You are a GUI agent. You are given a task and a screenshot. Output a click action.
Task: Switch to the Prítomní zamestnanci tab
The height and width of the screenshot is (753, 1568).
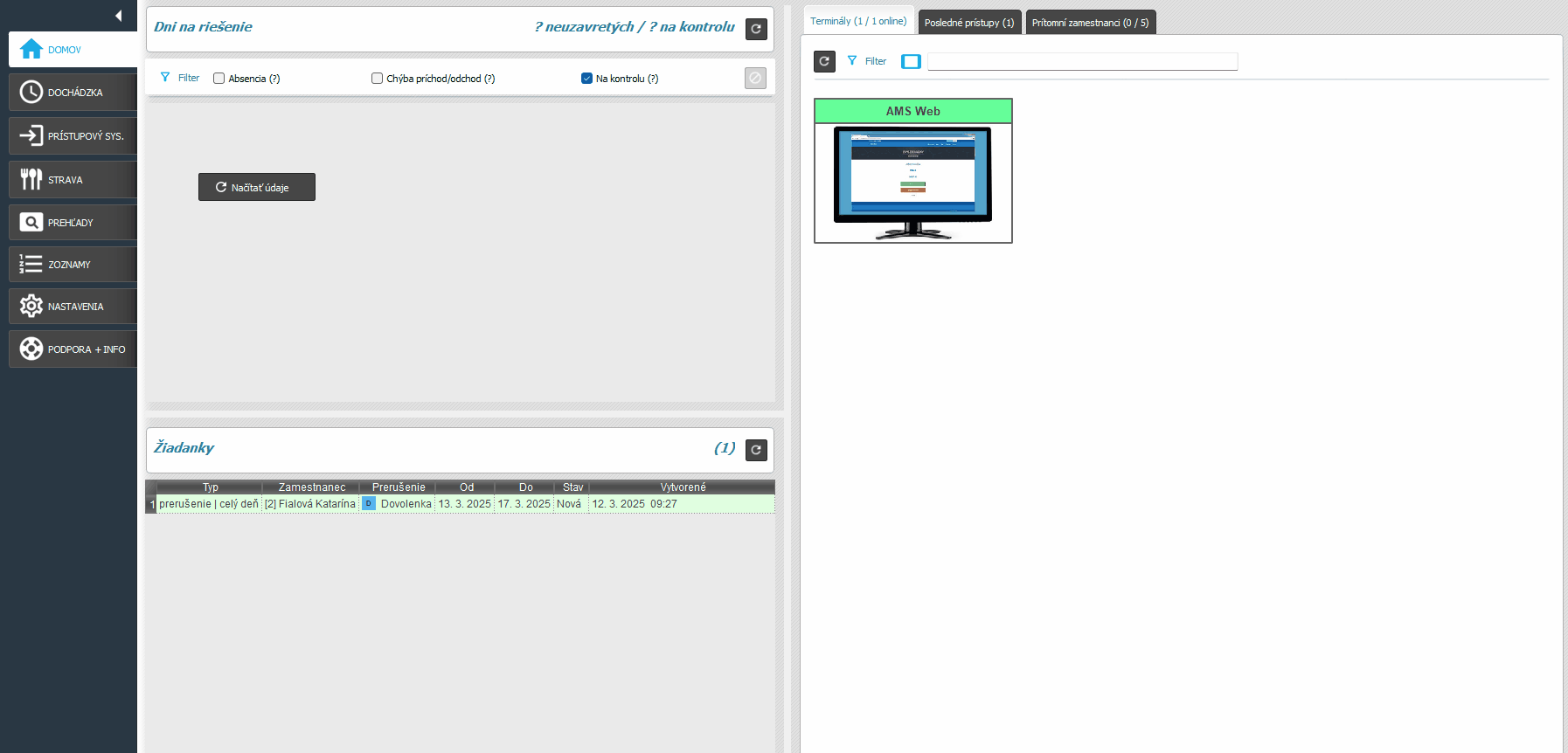pos(1089,23)
